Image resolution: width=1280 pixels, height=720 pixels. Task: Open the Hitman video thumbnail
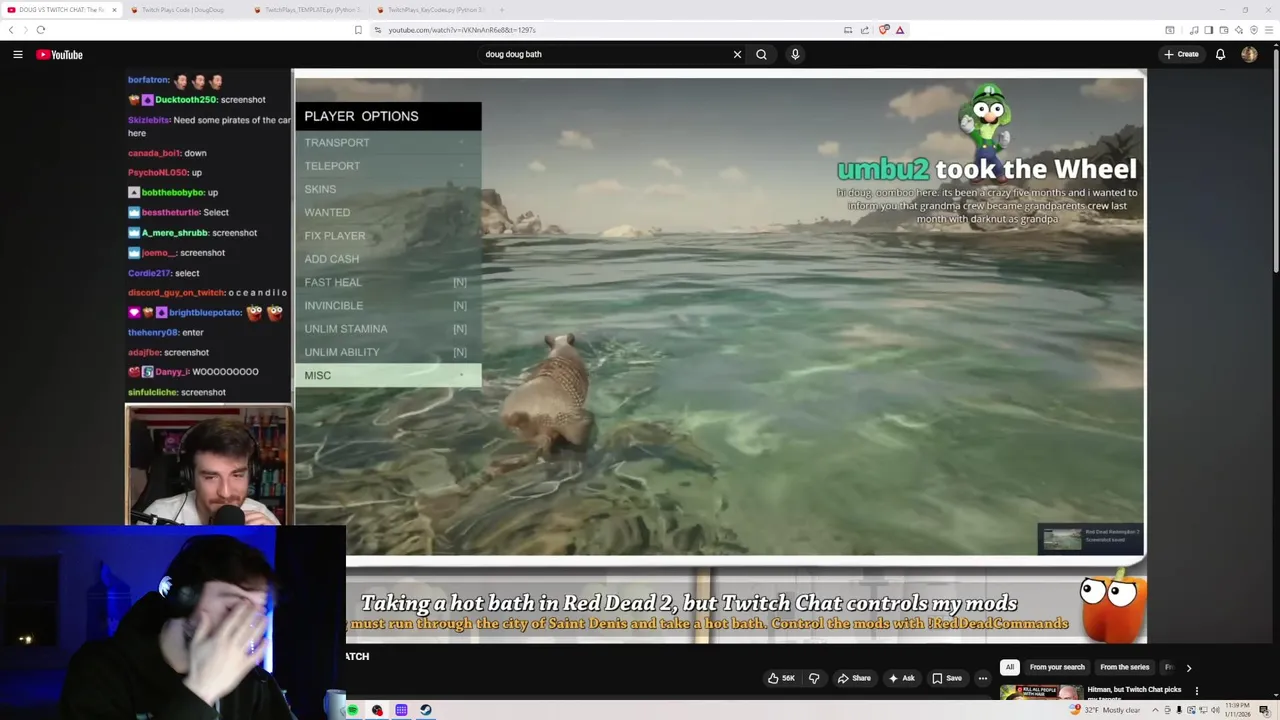point(1040,691)
